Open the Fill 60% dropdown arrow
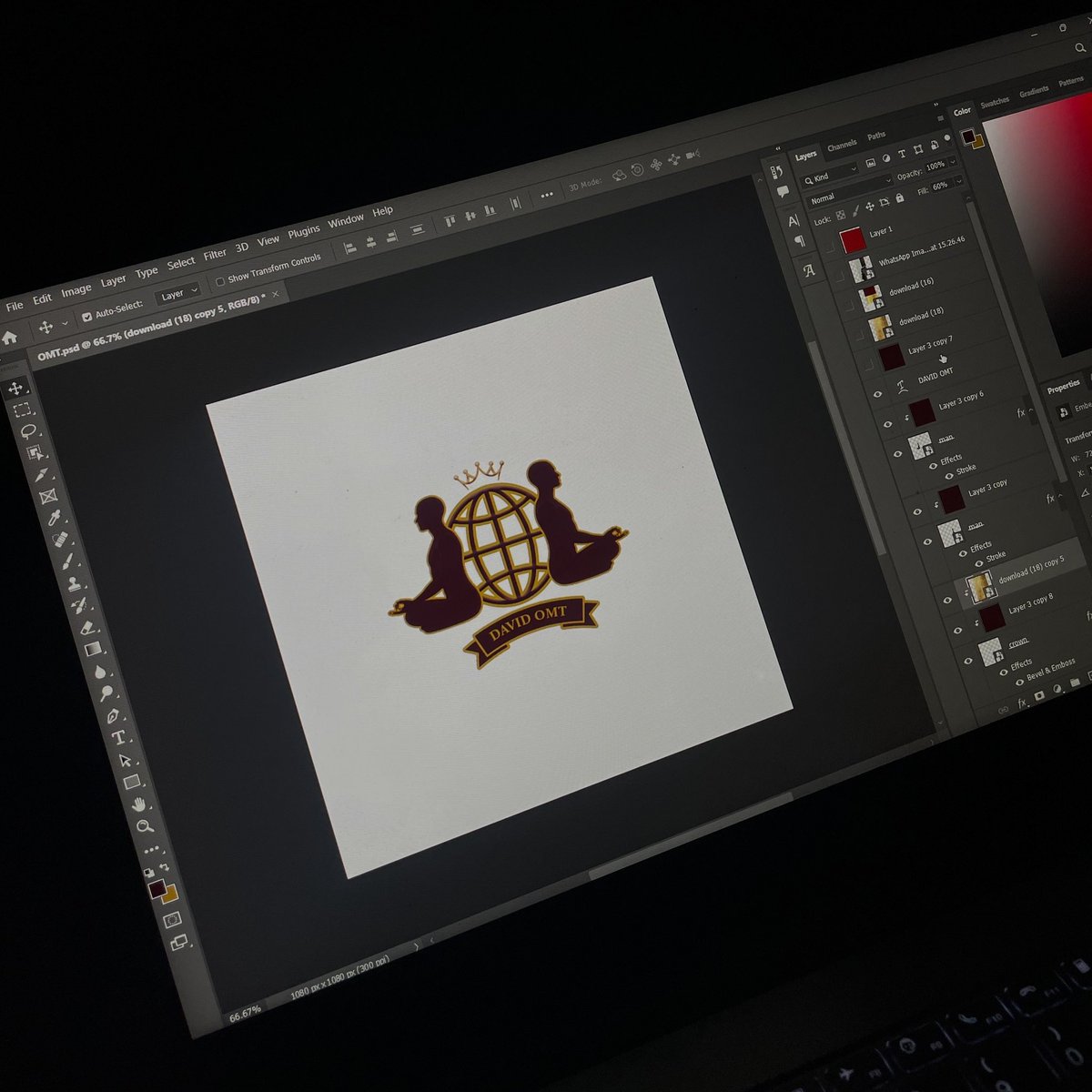Image resolution: width=1092 pixels, height=1092 pixels. 957,181
